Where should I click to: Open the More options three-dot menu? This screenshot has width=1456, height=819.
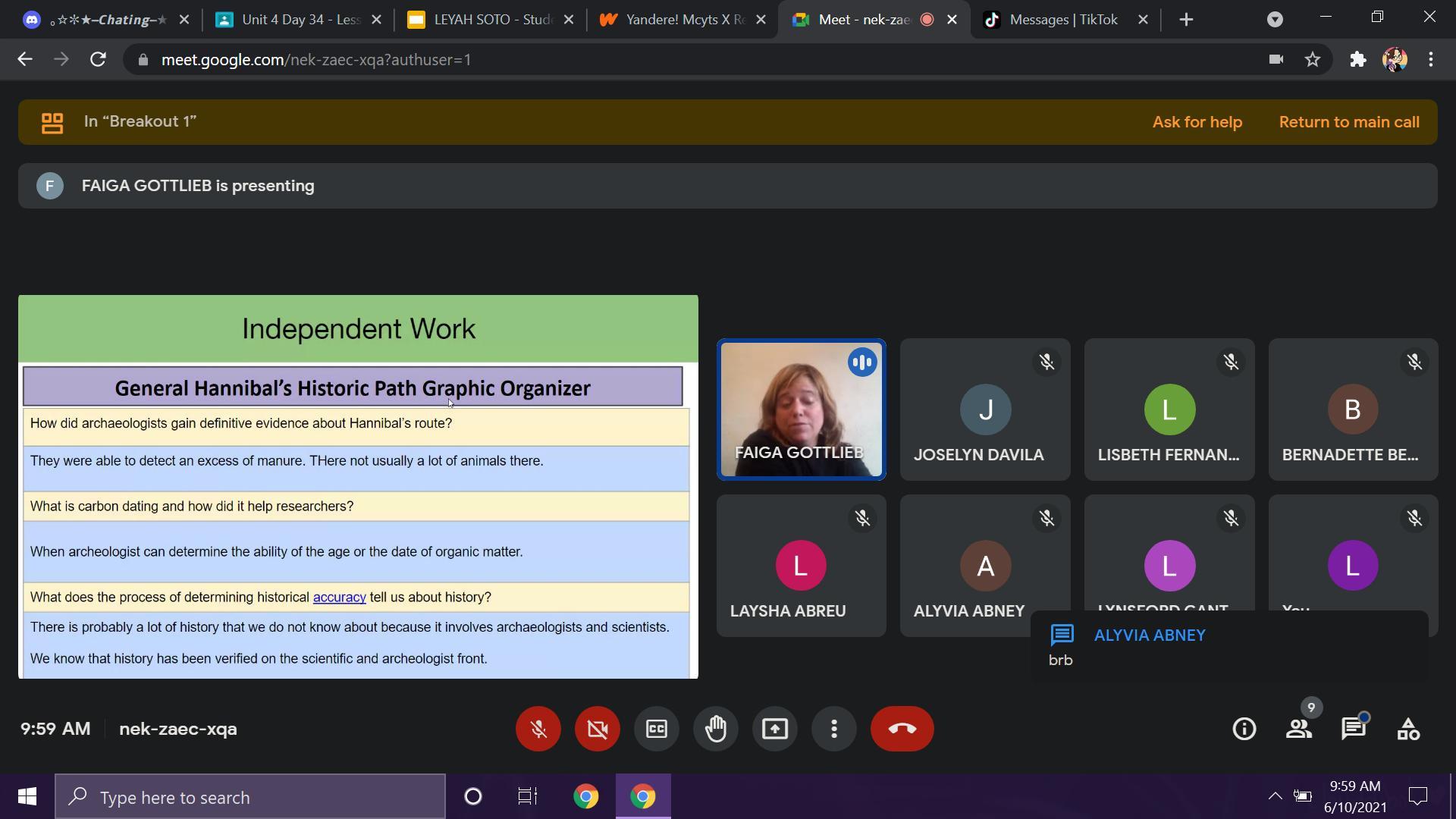tap(833, 730)
